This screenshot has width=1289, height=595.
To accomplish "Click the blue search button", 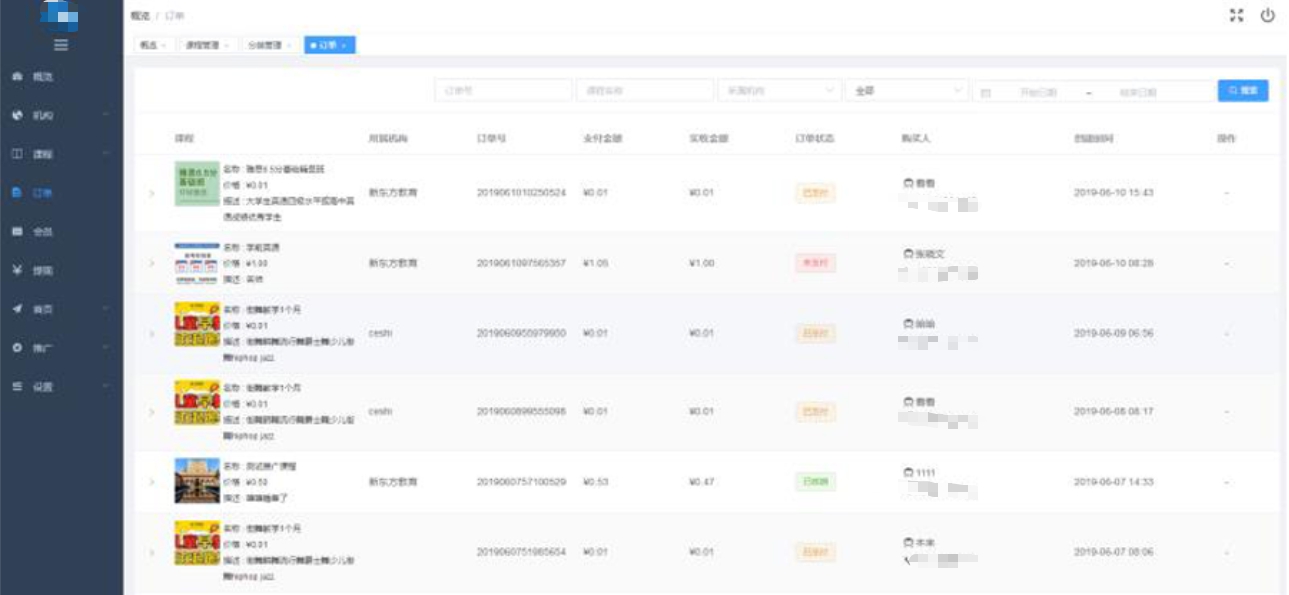I will point(1243,91).
